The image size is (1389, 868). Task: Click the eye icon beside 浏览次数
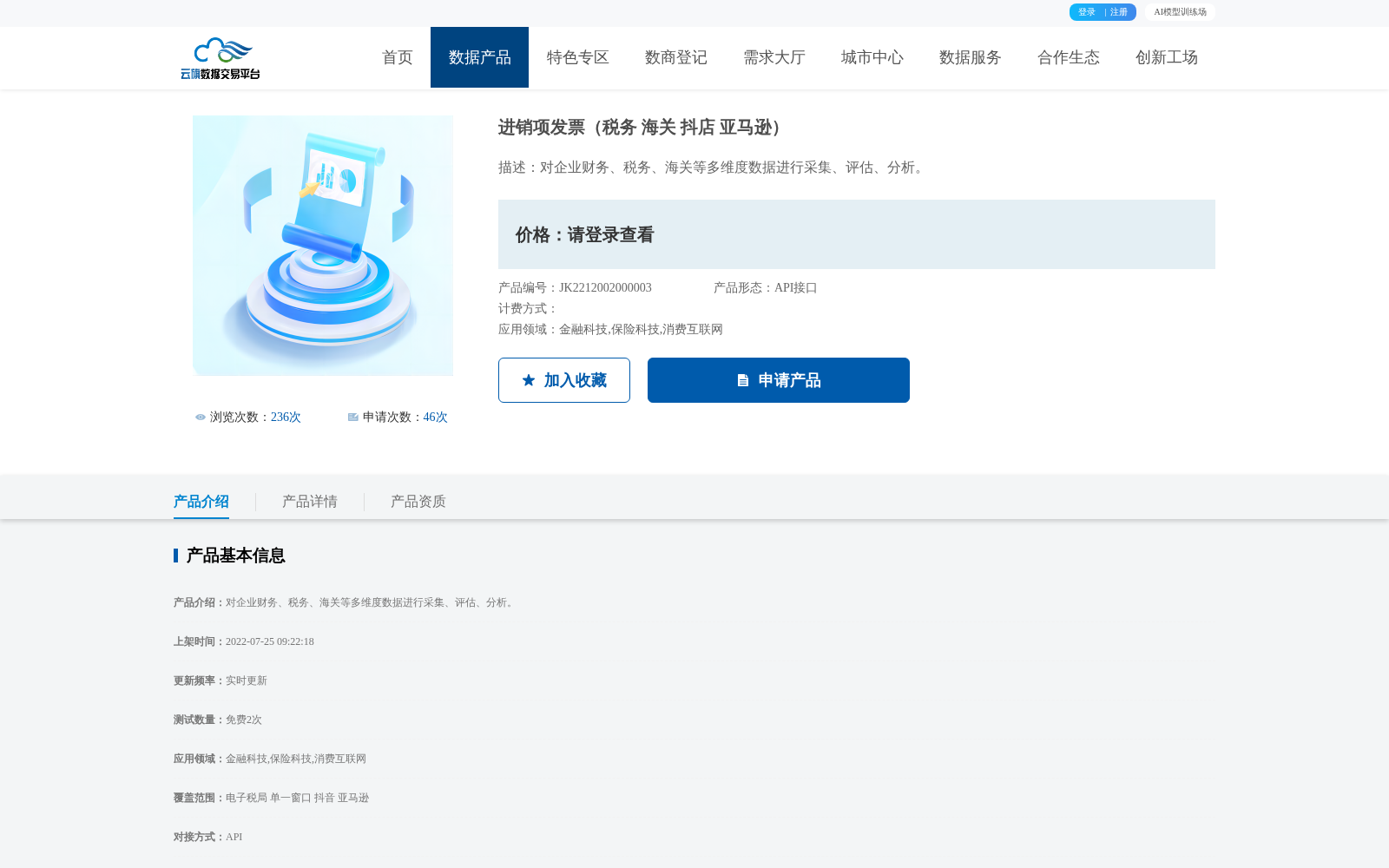(201, 418)
